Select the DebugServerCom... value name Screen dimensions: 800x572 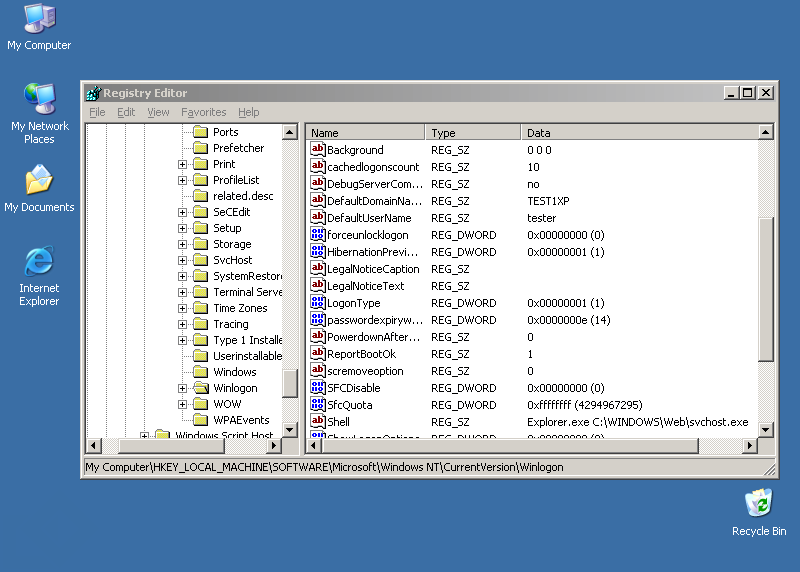(x=374, y=184)
